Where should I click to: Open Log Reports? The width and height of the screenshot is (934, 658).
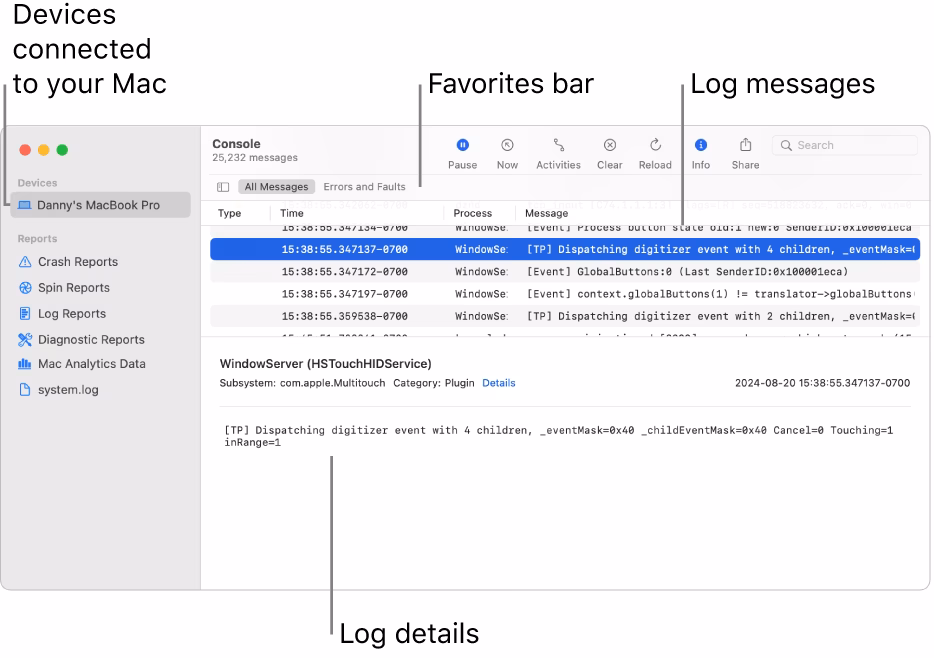pos(72,312)
